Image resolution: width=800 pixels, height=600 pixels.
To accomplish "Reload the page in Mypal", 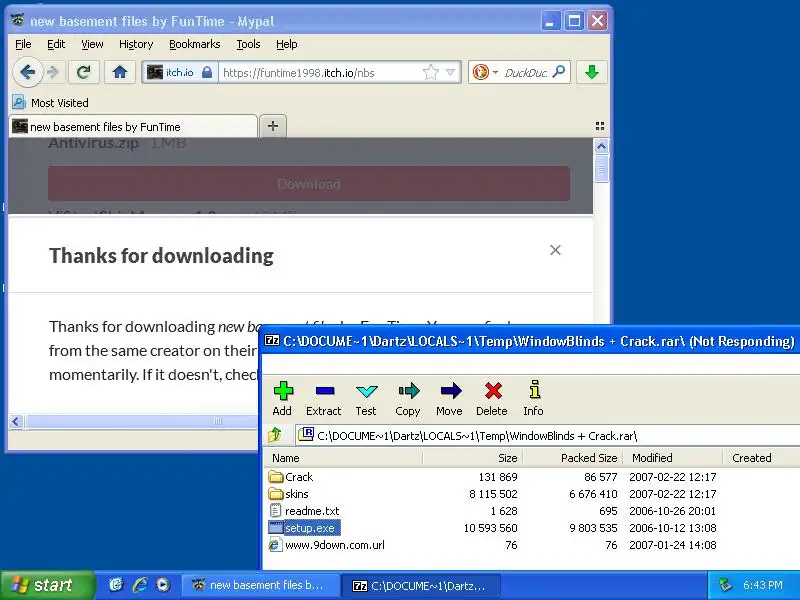I will coord(84,72).
